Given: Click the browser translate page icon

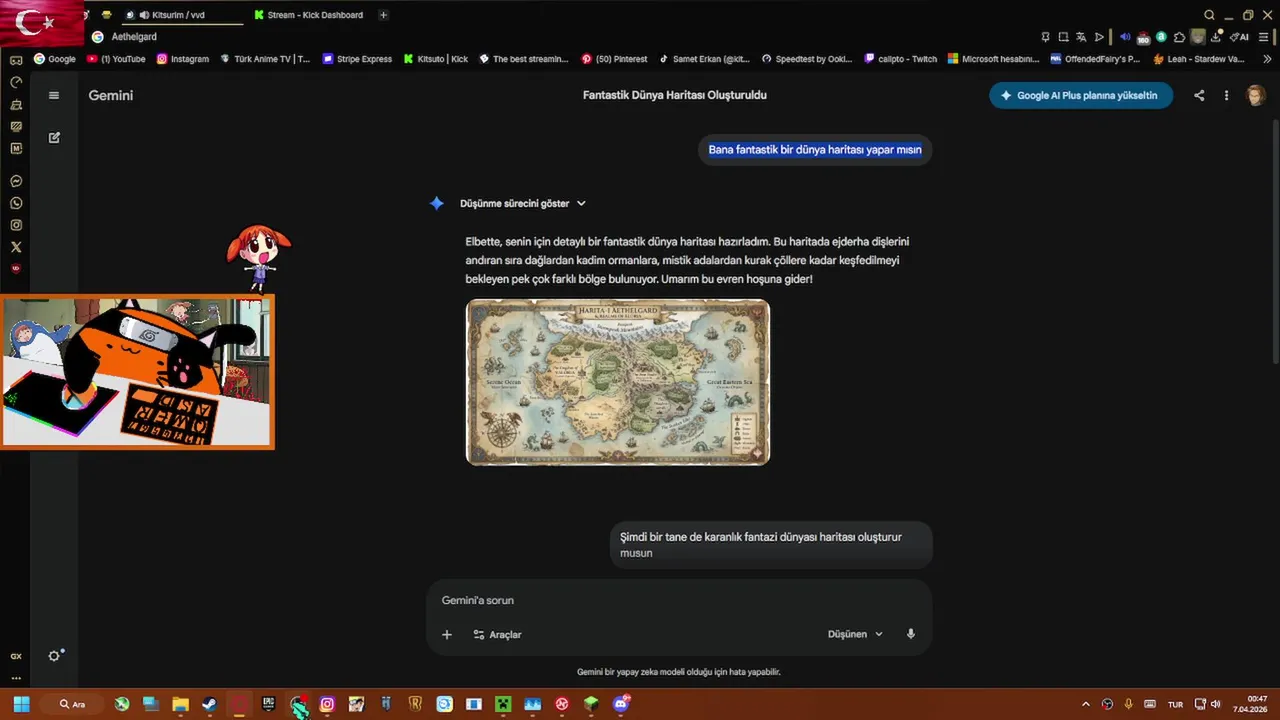Looking at the screenshot, I should [x=1081, y=37].
